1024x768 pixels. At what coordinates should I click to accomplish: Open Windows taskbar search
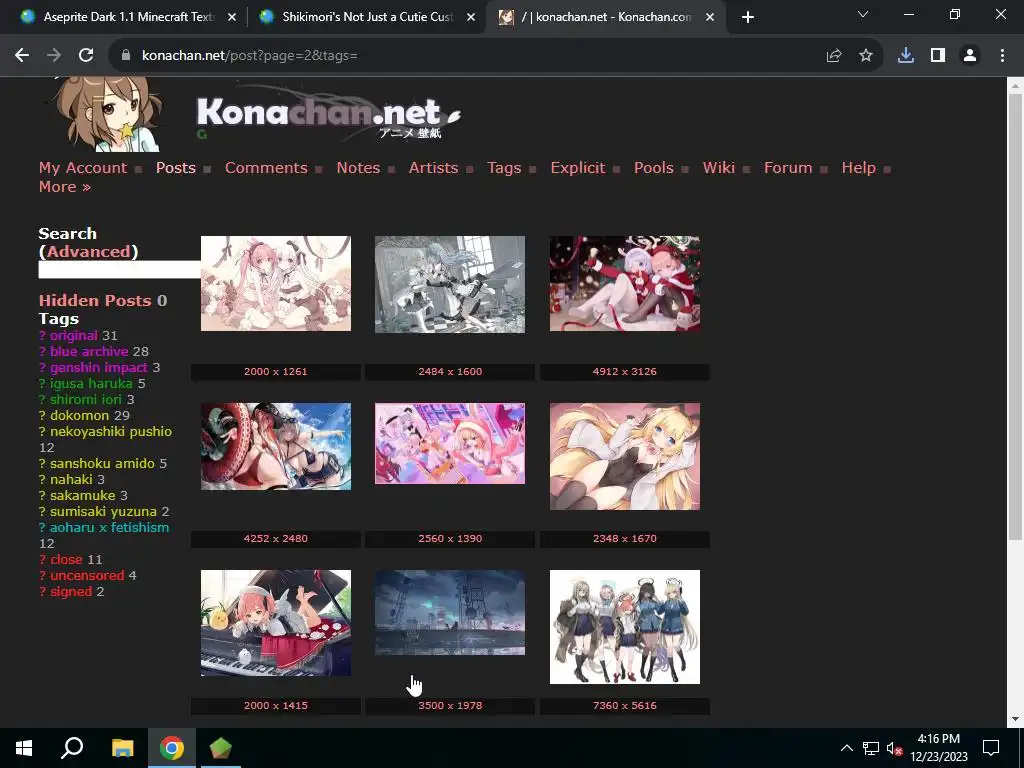click(x=72, y=748)
